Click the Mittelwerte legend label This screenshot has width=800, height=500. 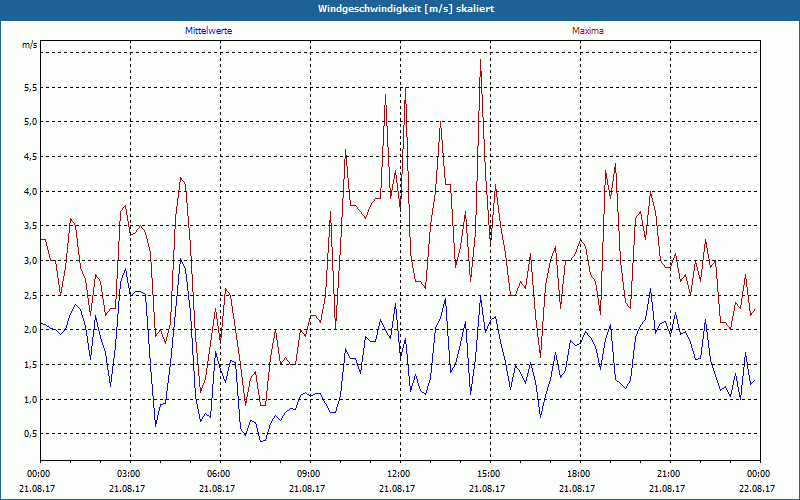[208, 31]
